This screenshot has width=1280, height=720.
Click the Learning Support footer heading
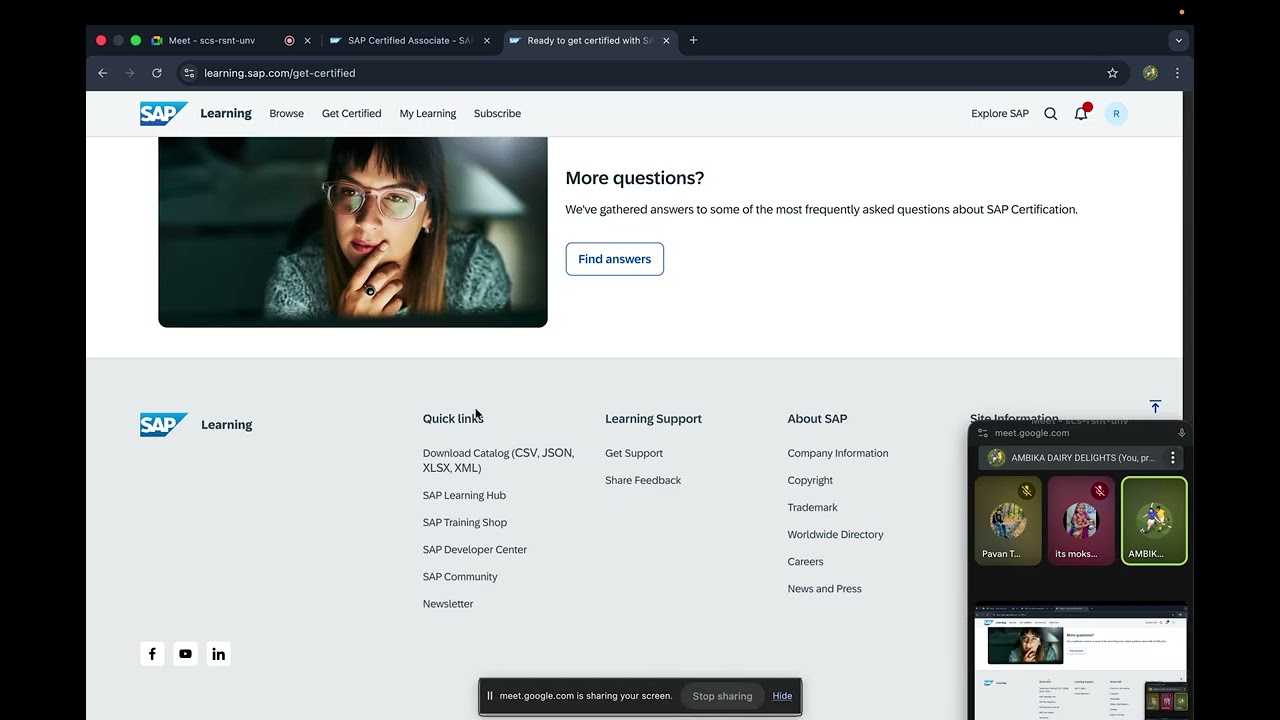[653, 419]
